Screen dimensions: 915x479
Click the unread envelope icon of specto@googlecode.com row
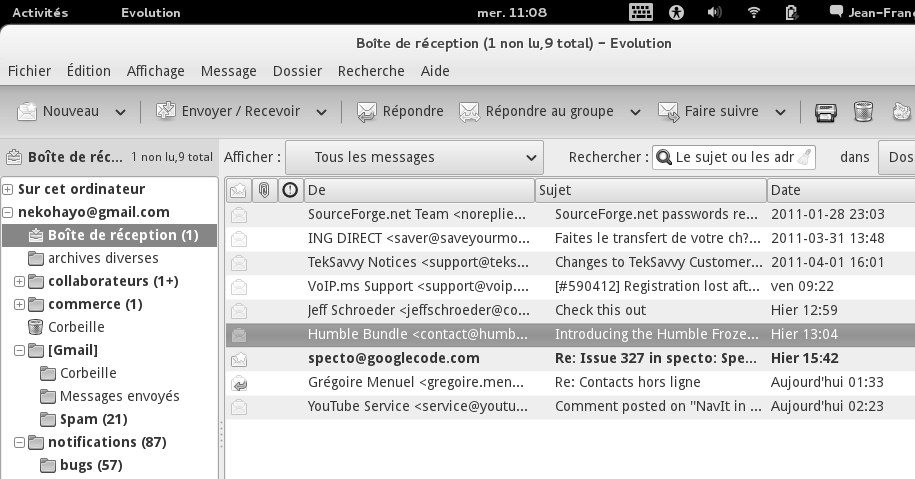(239, 359)
